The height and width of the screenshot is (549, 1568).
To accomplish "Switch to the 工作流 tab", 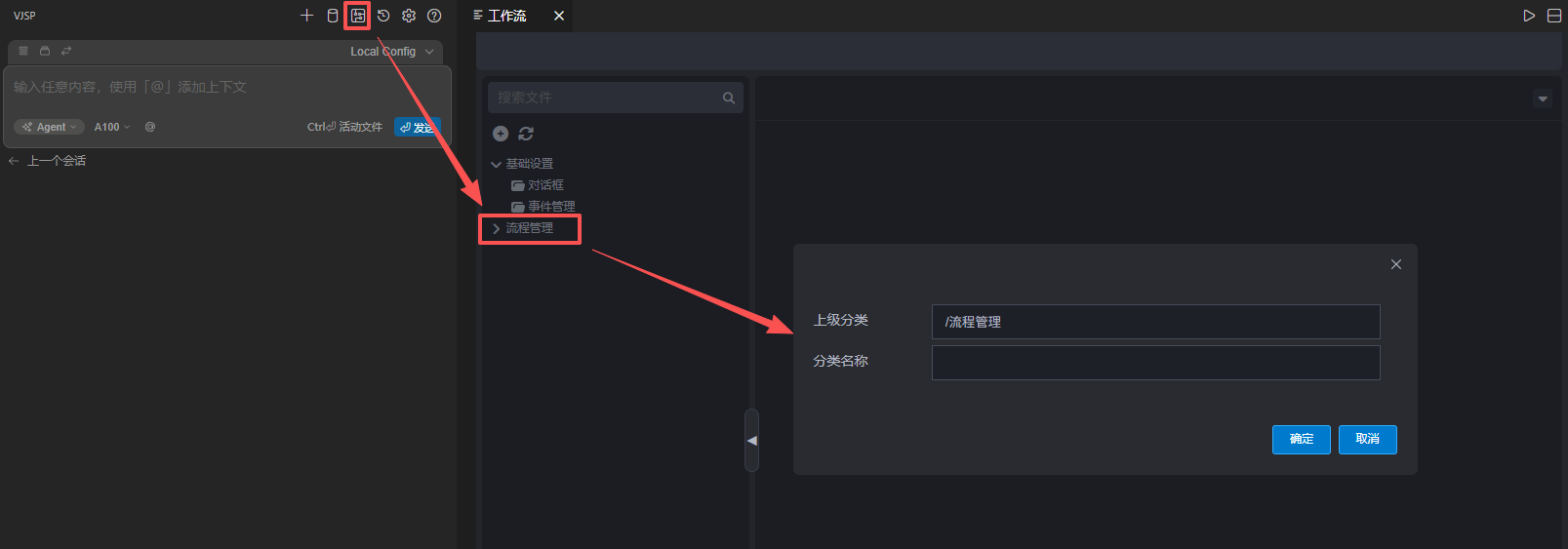I will coord(506,16).
